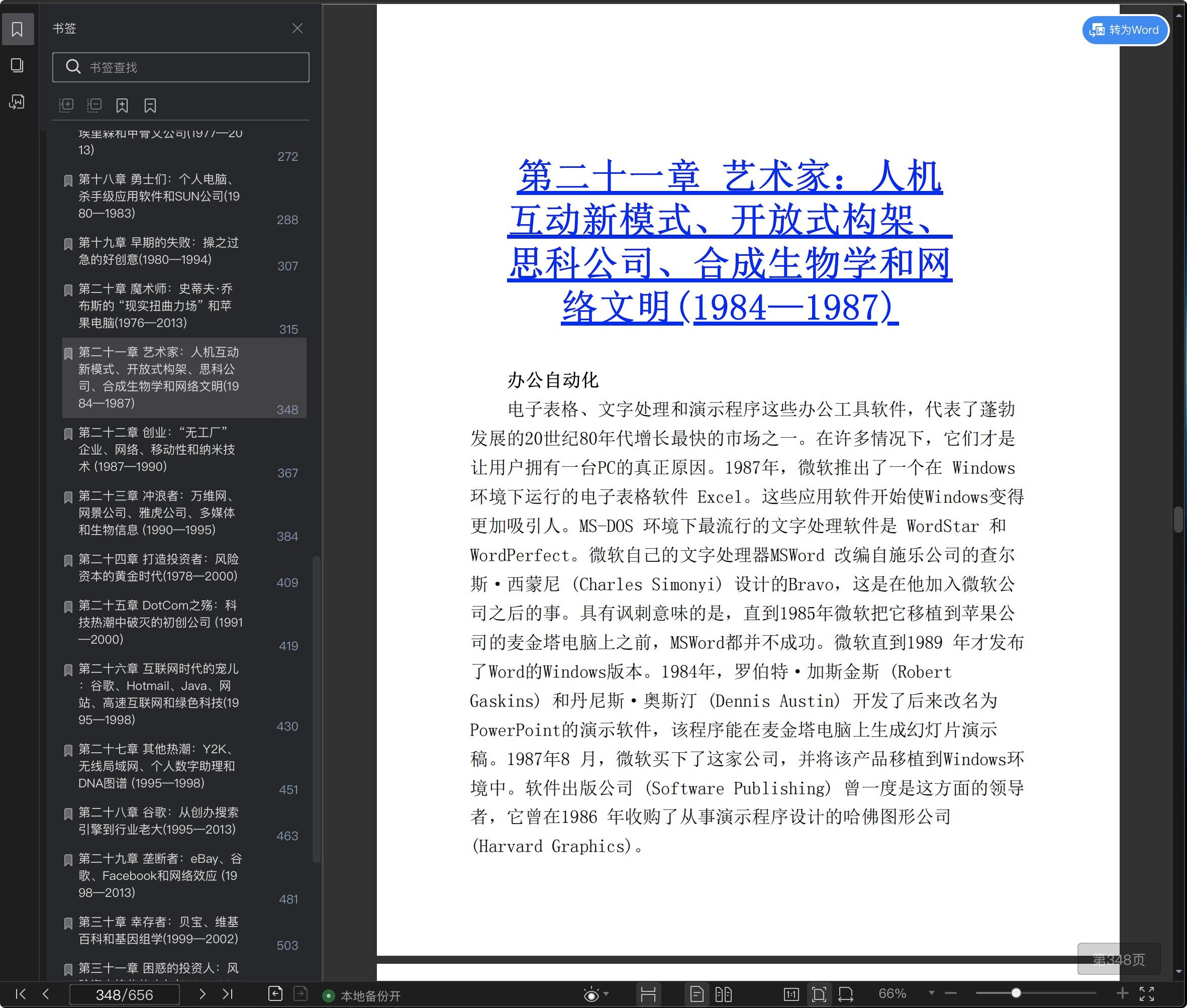This screenshot has width=1187, height=1008.
Task: Click the 办公自动化 heading text
Action: 553,380
